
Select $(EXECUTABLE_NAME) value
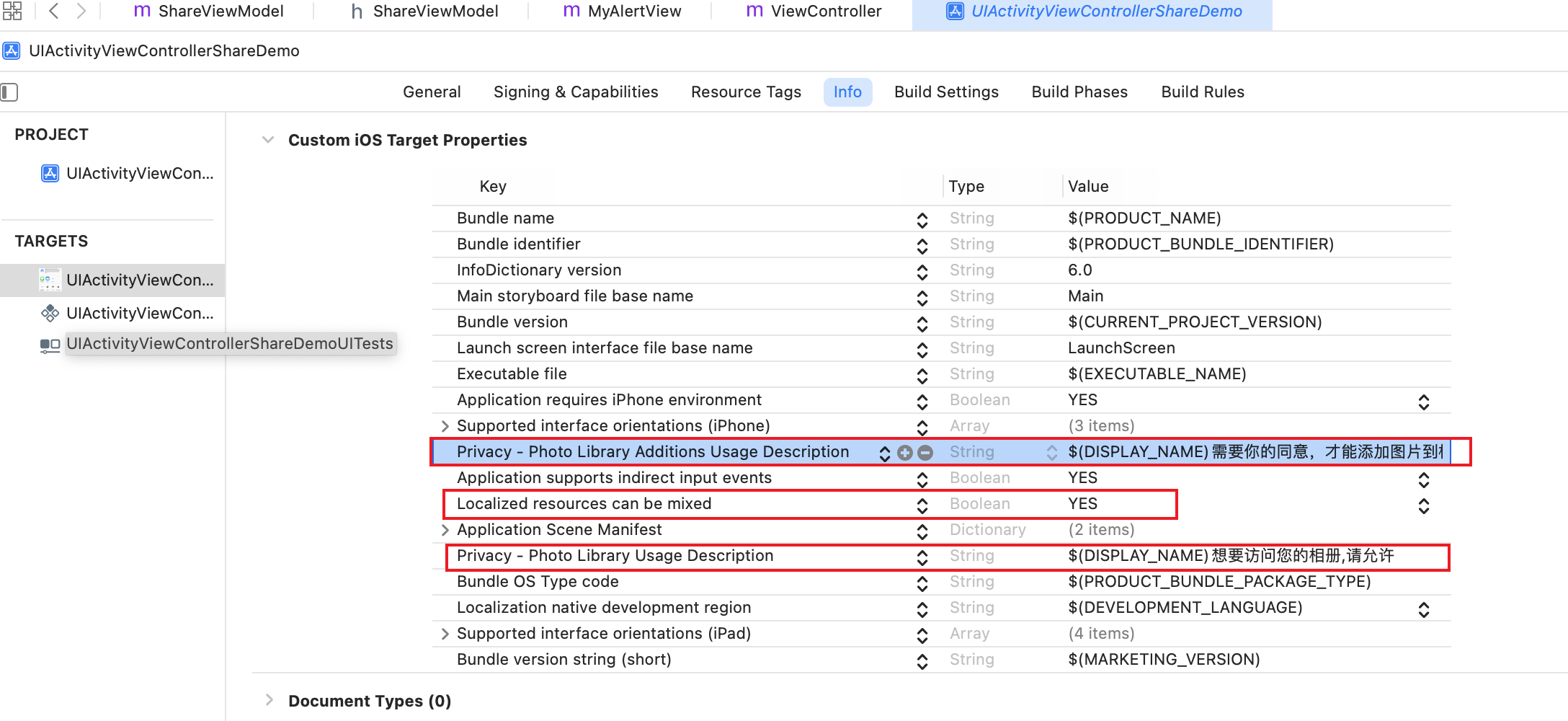[x=1157, y=374]
